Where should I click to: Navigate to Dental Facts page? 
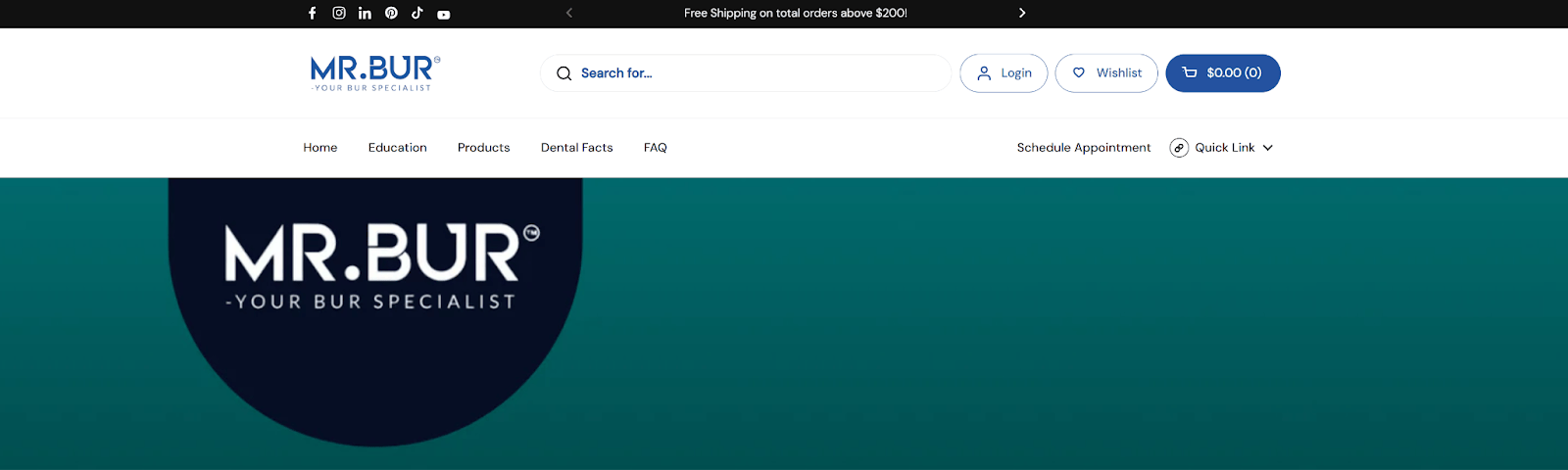pos(576,148)
